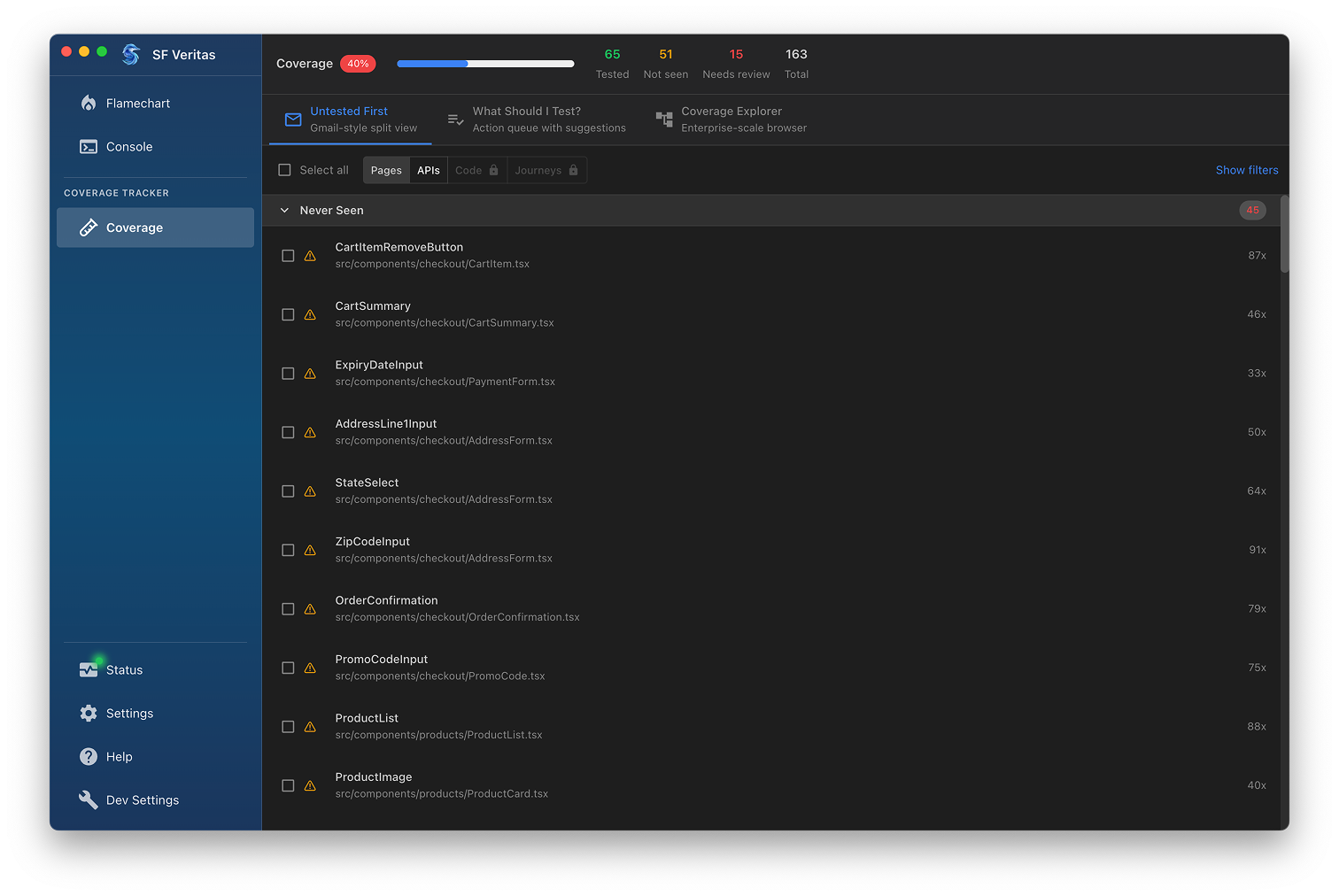The height and width of the screenshot is (896, 1339).
Task: Click the Coverage test tube icon
Action: (x=89, y=228)
